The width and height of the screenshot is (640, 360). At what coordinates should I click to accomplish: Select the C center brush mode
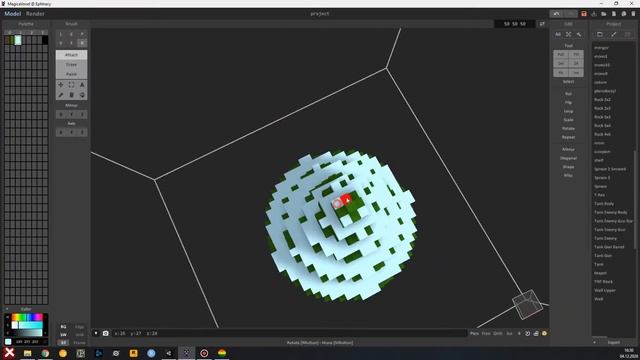click(71, 34)
